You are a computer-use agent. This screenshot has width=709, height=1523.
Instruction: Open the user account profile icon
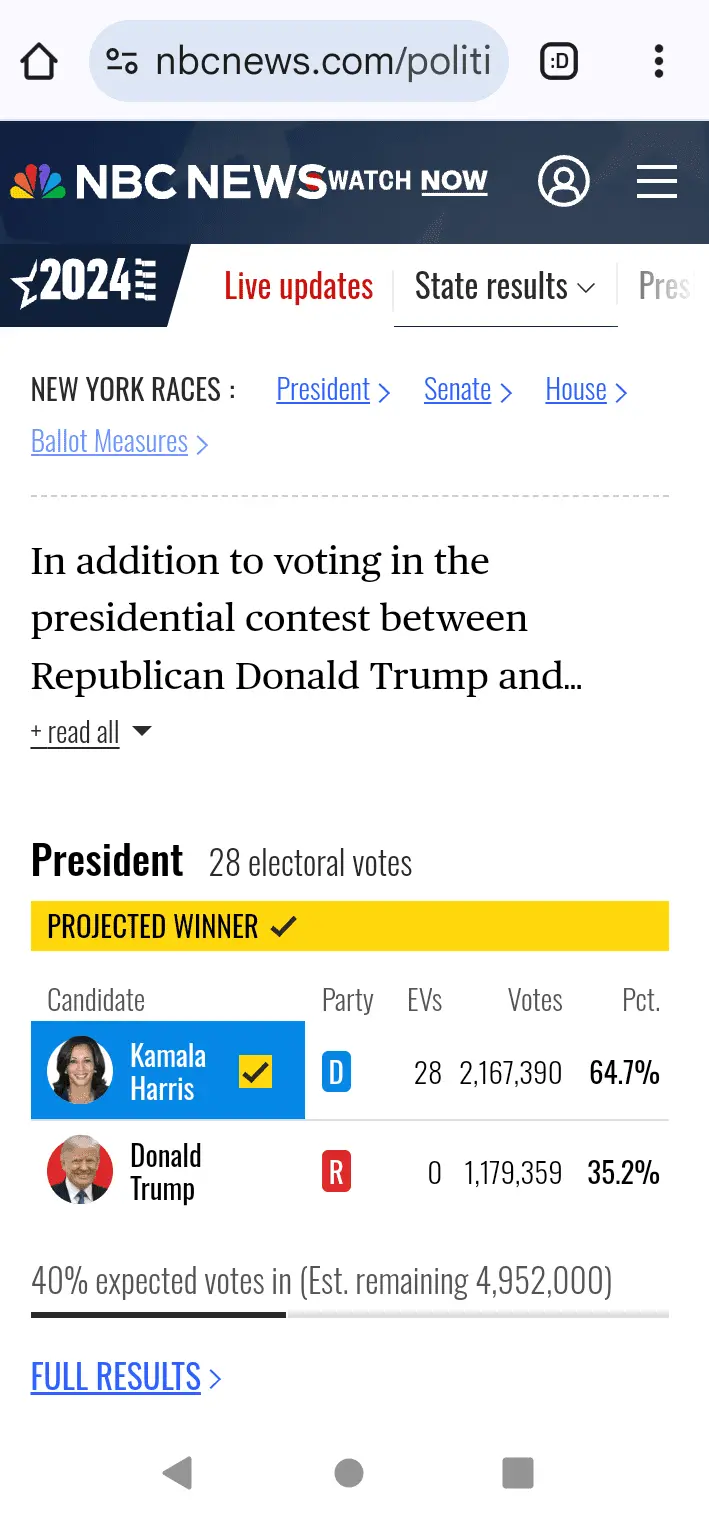click(x=564, y=182)
